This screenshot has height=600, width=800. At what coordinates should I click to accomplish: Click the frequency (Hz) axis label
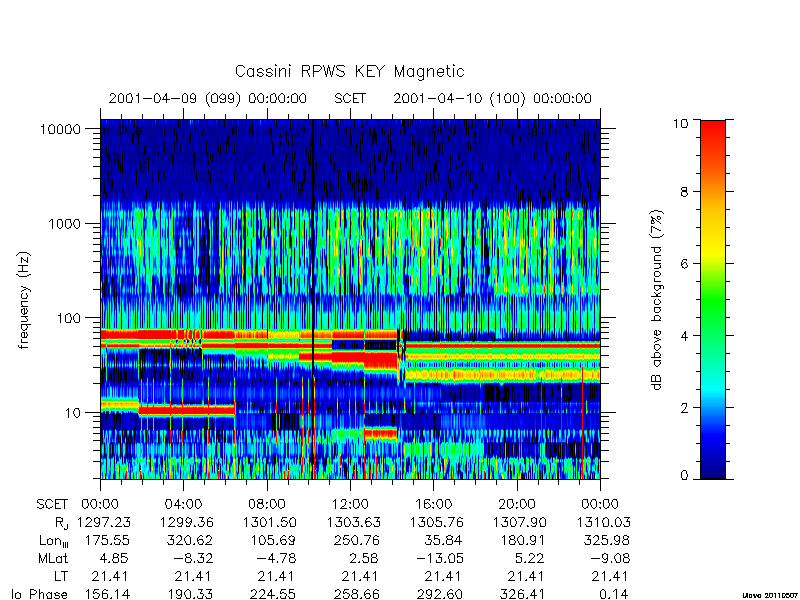(24, 301)
